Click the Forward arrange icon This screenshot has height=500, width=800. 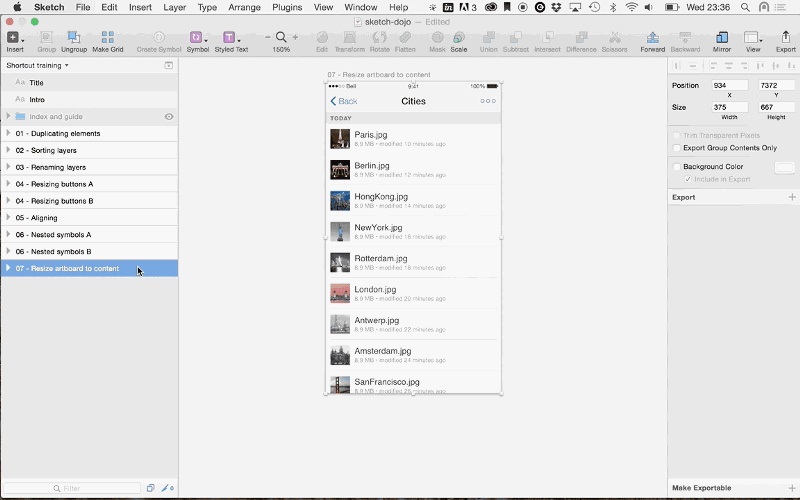(652, 38)
